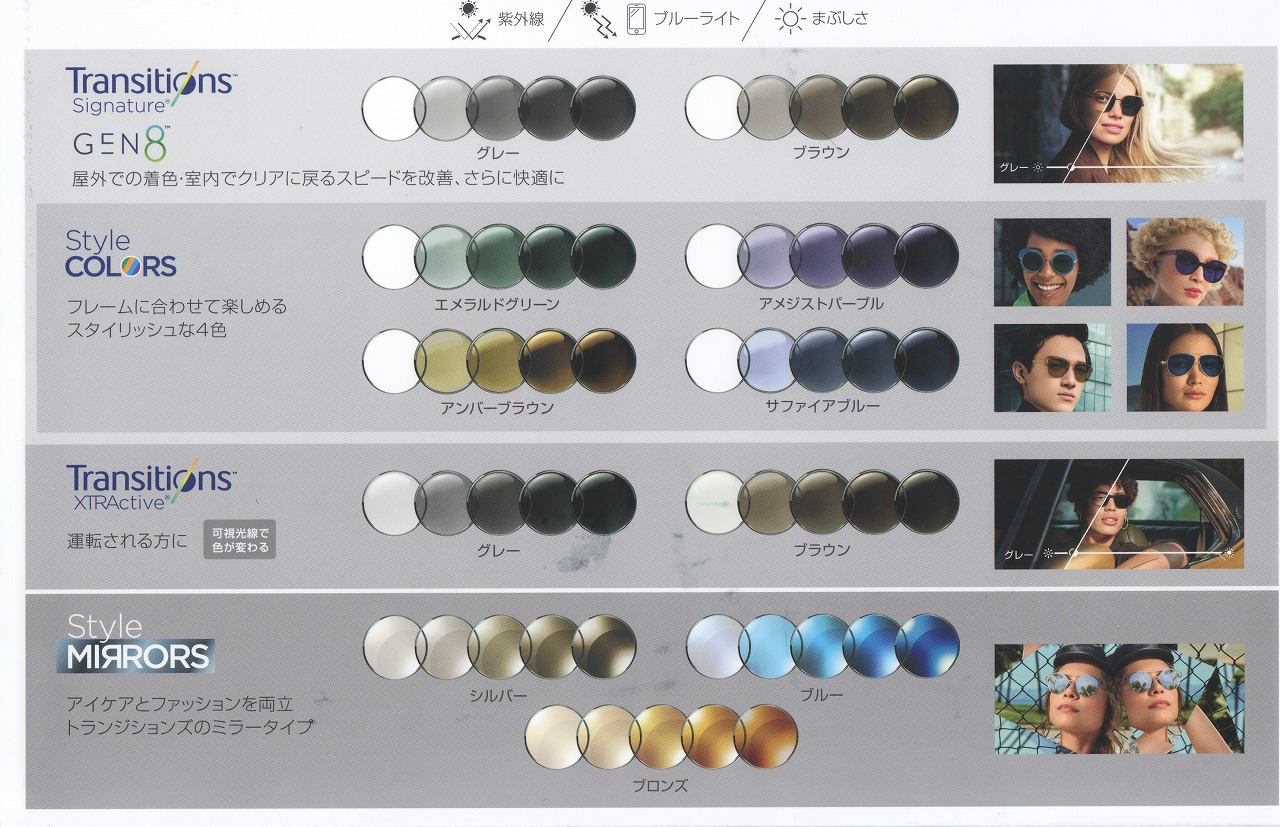Pick the darkest amethyst purple lens swatch
Viewport: 1280px width, 827px height.
click(927, 256)
